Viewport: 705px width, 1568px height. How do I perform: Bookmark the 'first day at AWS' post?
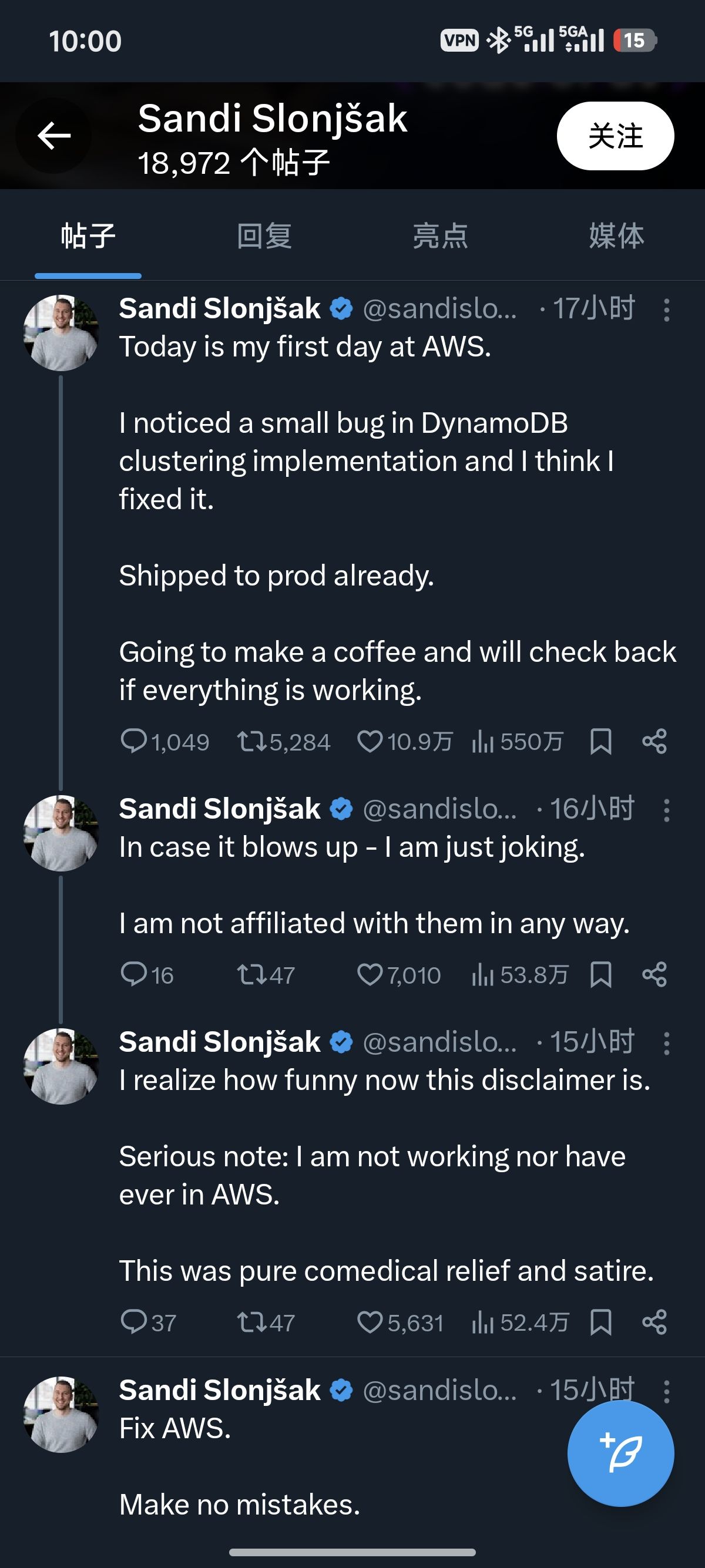pos(601,741)
